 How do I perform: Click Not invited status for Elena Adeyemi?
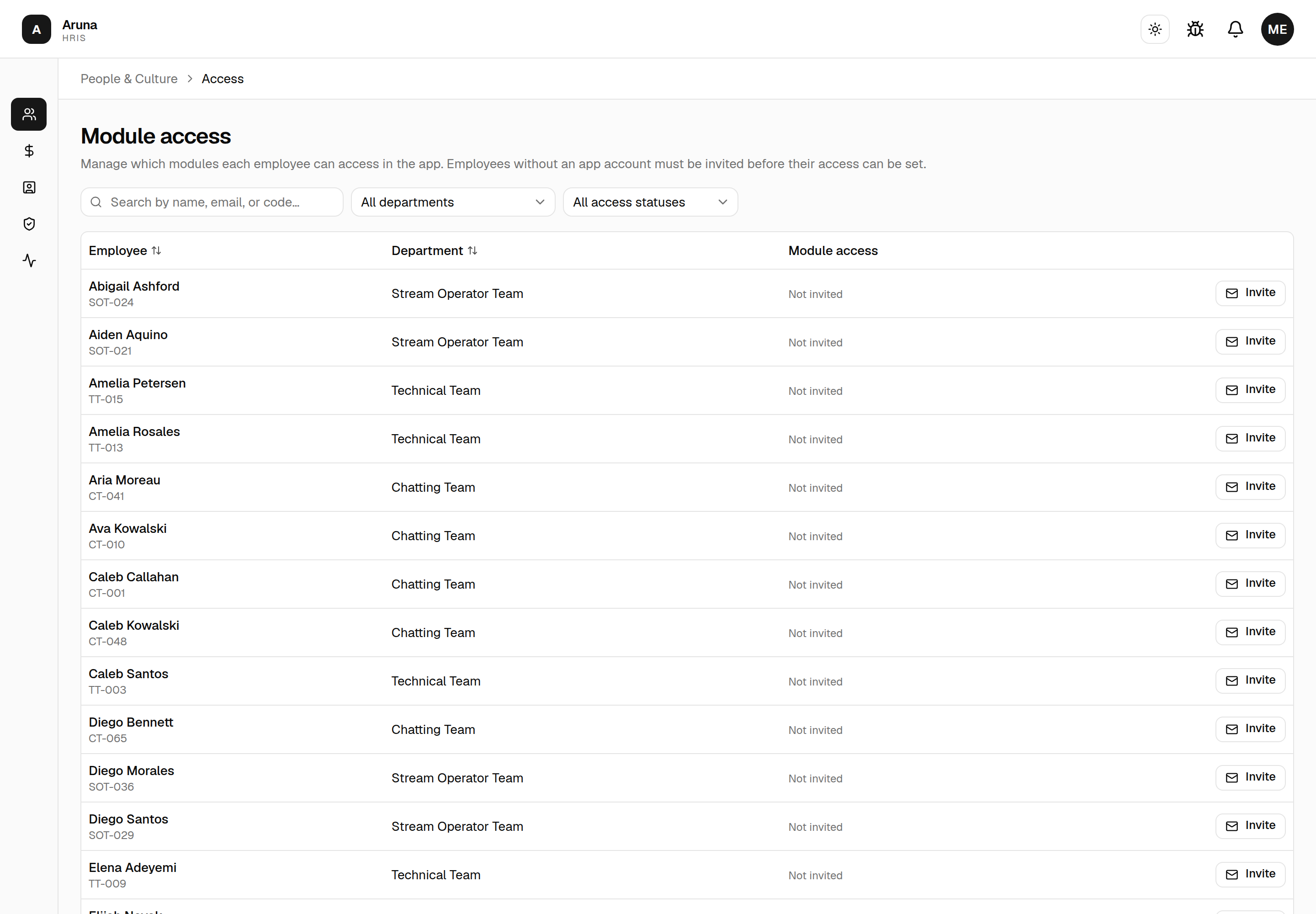[x=816, y=875]
